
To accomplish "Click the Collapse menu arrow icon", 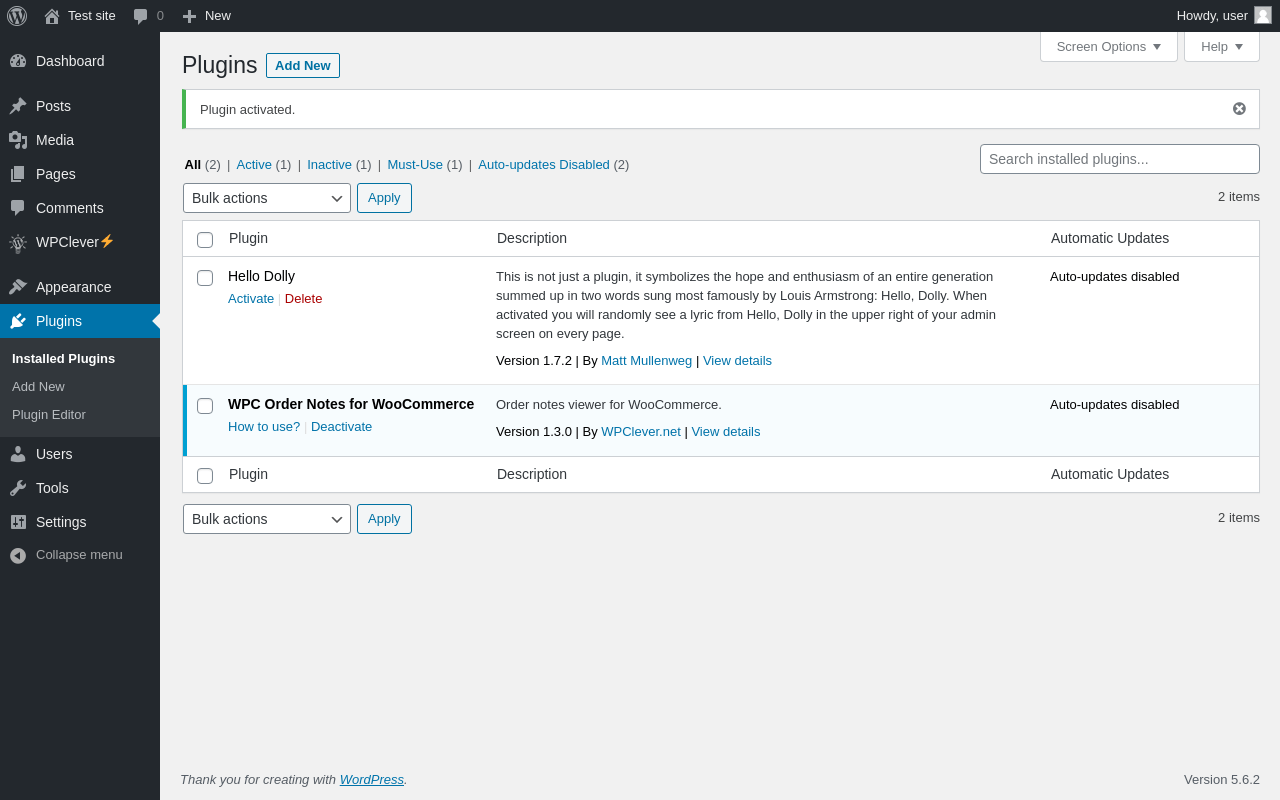I will [x=18, y=555].
